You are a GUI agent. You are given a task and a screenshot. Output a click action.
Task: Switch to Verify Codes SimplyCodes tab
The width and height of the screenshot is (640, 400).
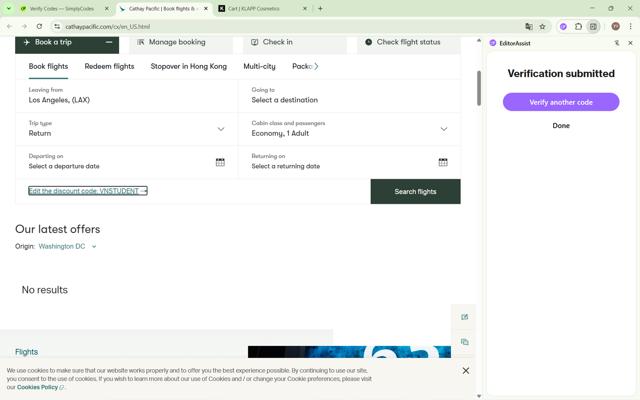61,9
